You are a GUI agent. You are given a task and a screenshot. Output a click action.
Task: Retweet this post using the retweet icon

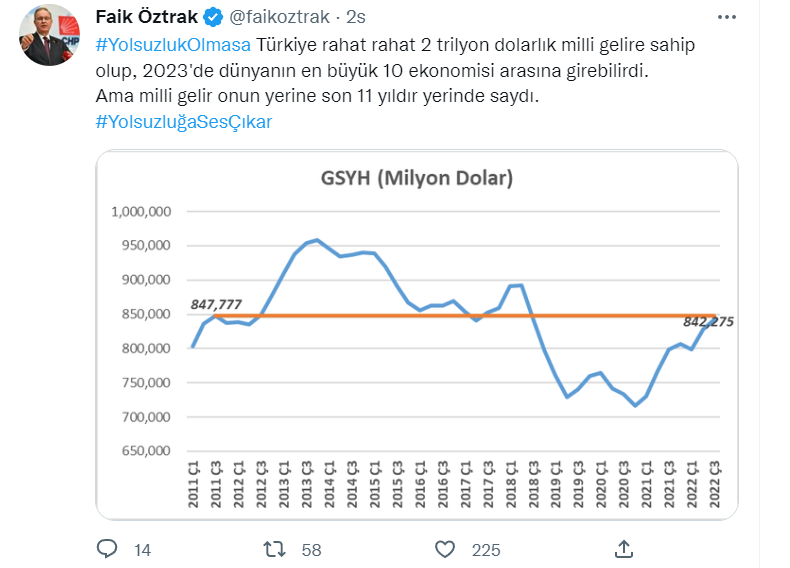pos(273,549)
